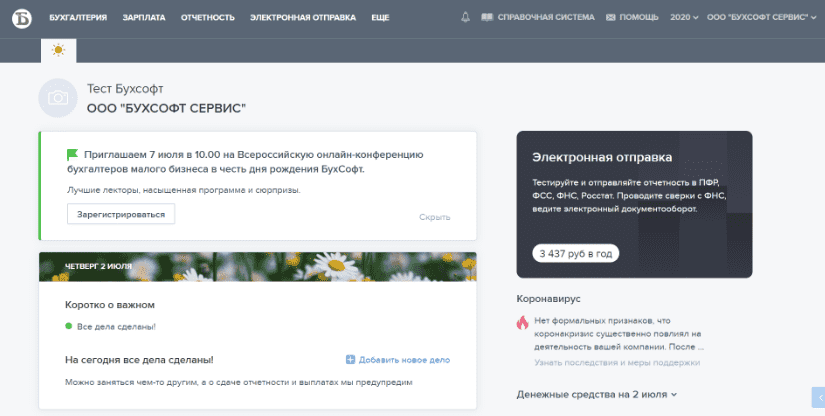
Task: Click the plus icon for a new task
Action: click(x=350, y=360)
